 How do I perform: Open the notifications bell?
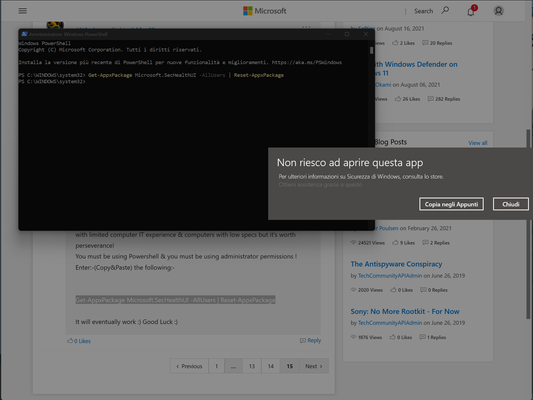click(471, 12)
